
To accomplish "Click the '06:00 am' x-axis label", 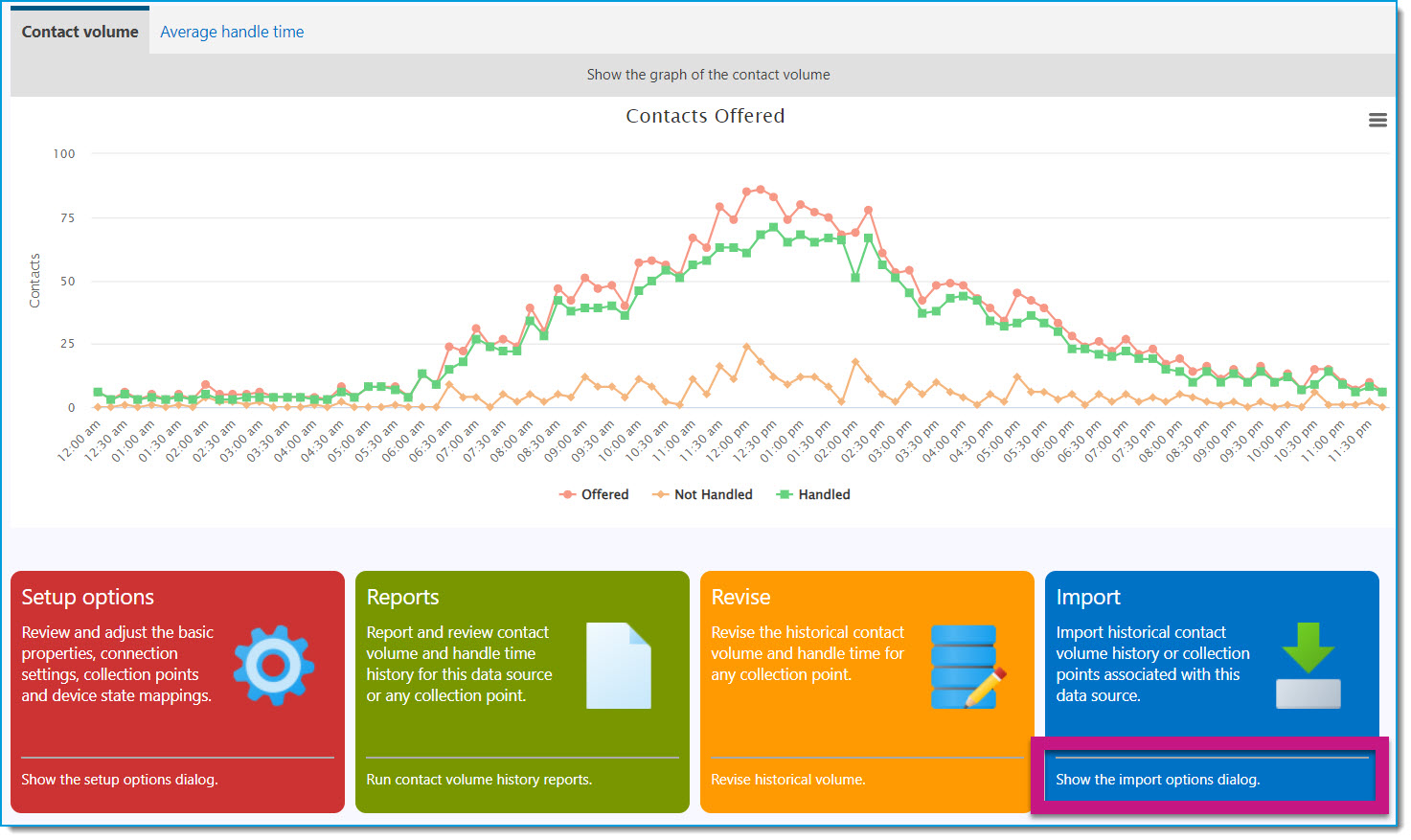I will (403, 442).
